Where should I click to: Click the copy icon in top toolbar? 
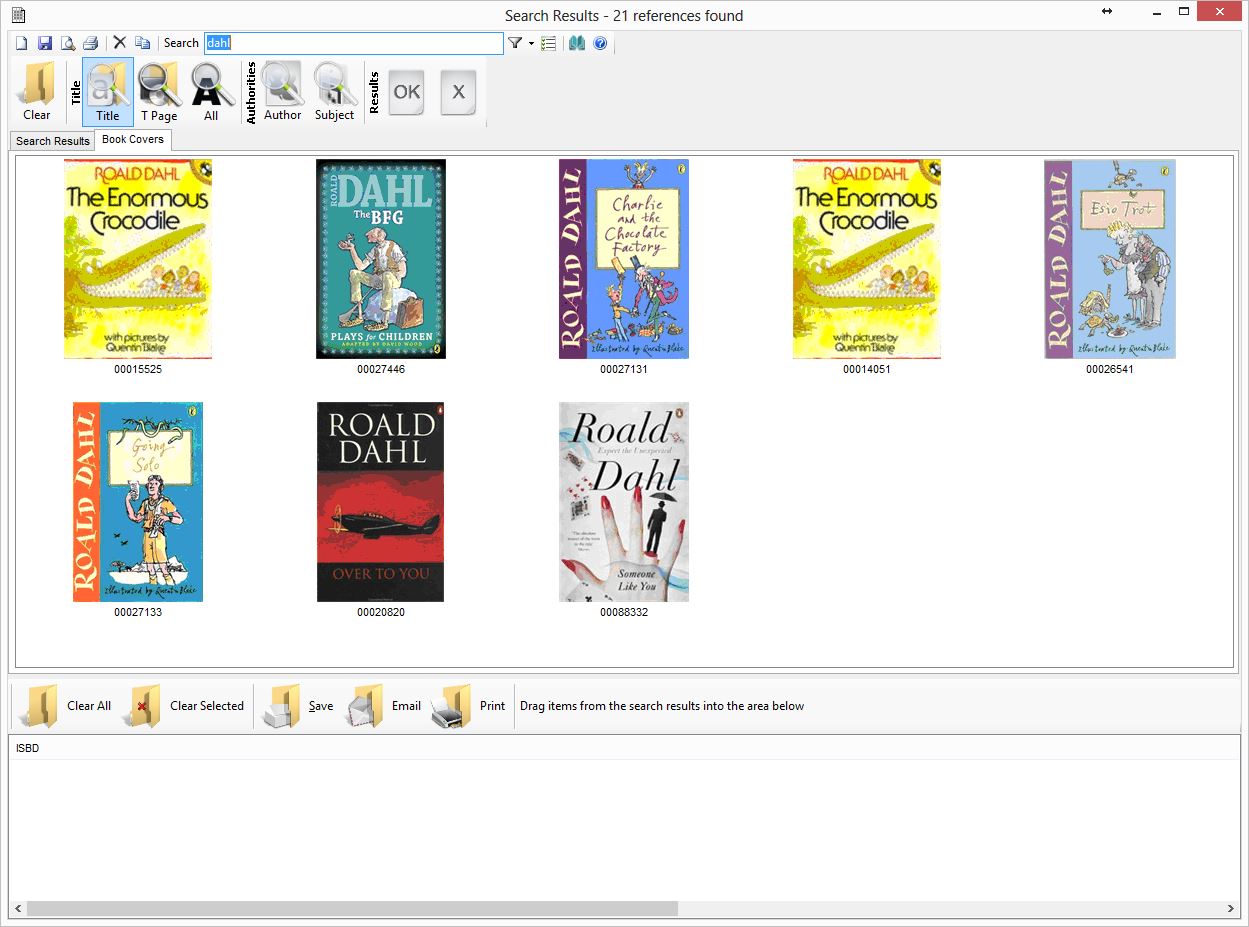(142, 43)
